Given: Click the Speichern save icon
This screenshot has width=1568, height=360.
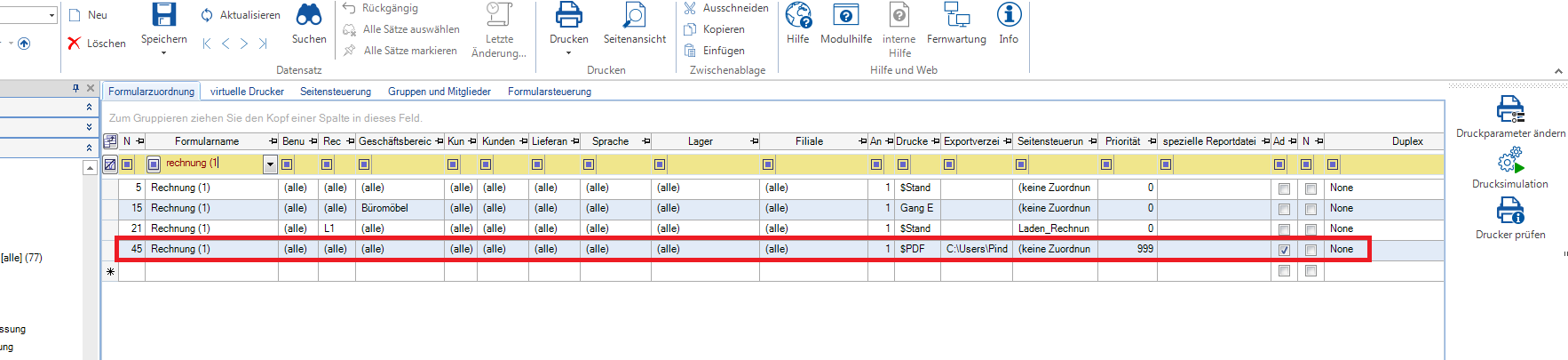Looking at the screenshot, I should [163, 15].
